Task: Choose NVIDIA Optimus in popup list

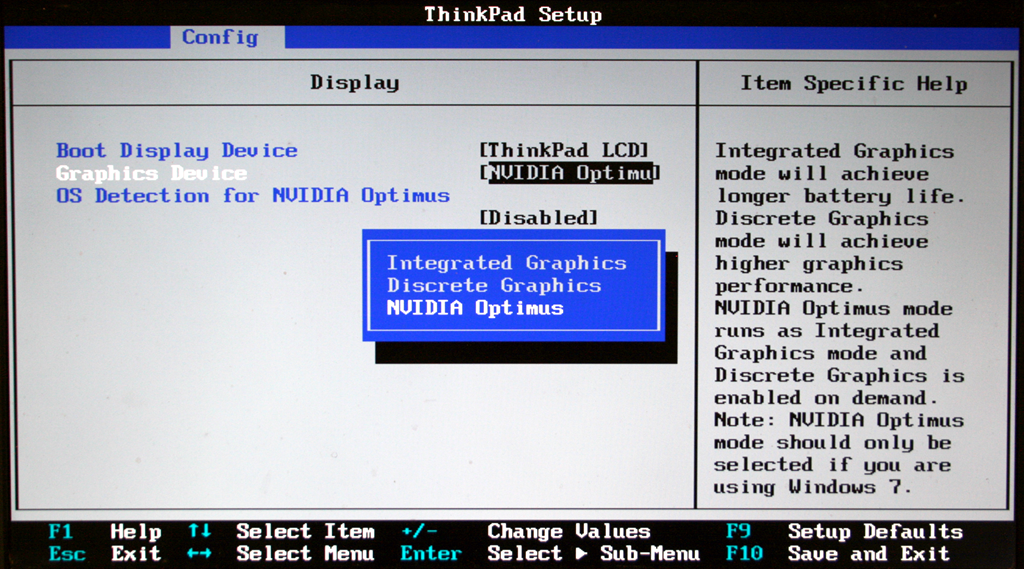Action: (x=475, y=308)
